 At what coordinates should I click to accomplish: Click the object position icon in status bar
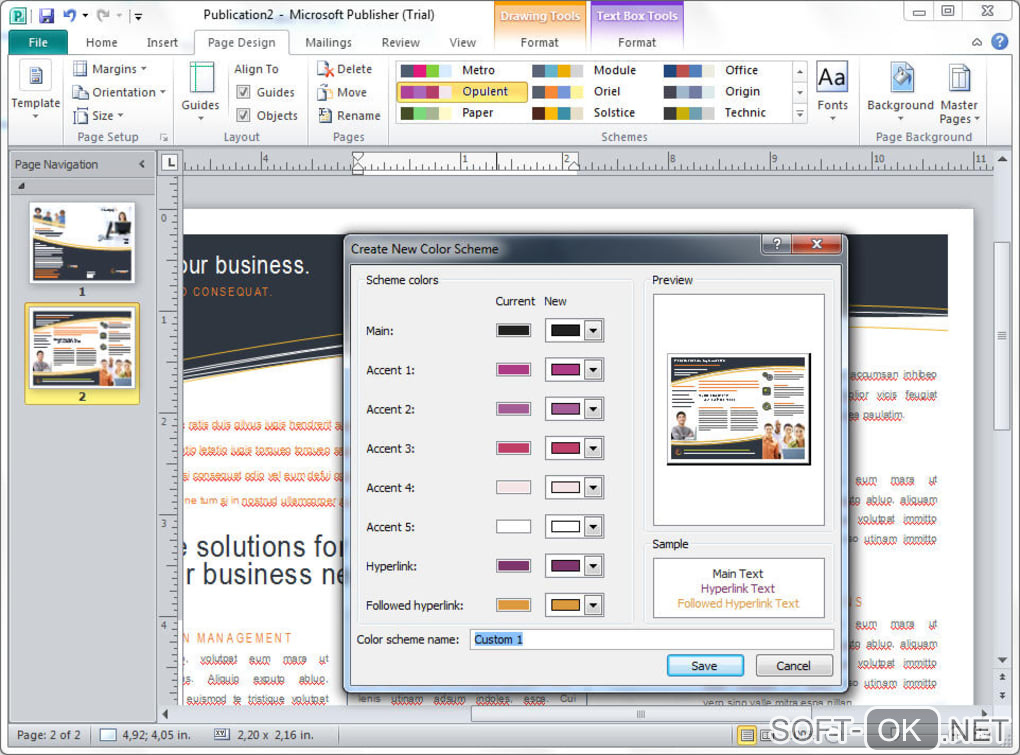click(x=108, y=735)
